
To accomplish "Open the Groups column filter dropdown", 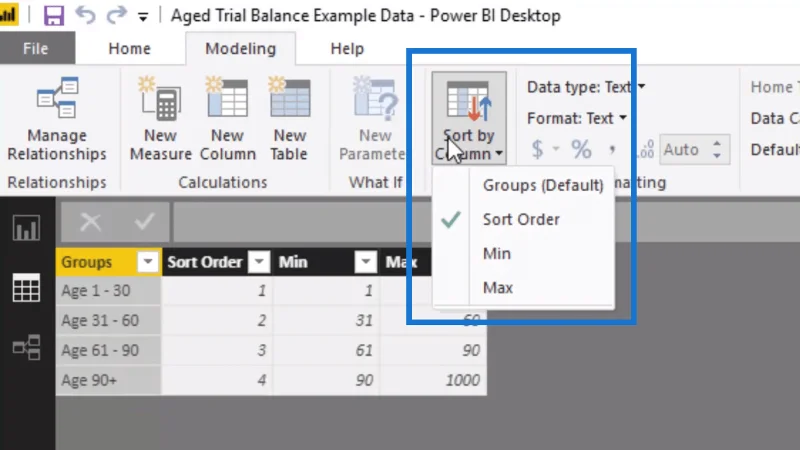I will 148,262.
